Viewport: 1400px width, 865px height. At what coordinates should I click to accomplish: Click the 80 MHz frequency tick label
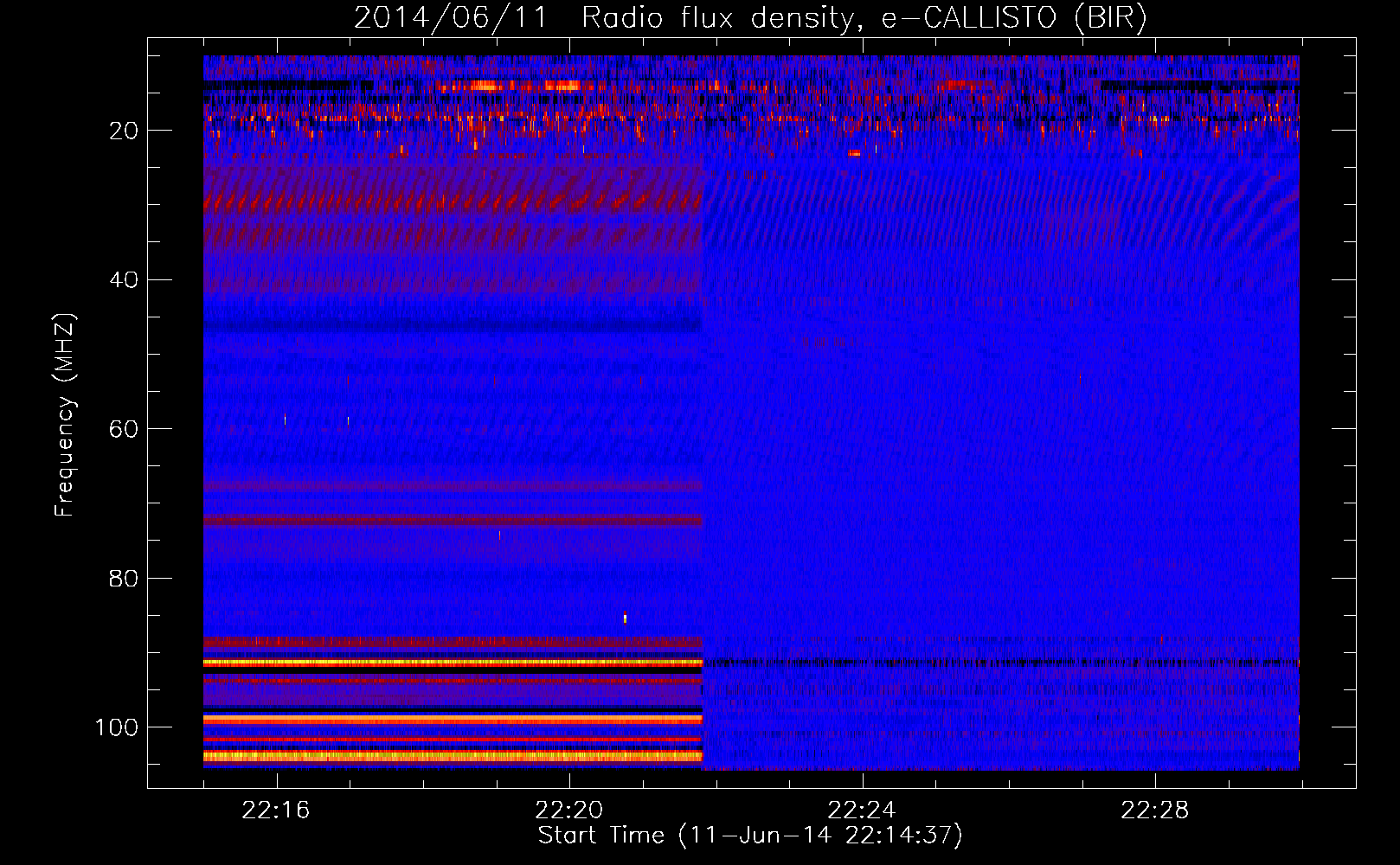click(x=125, y=579)
